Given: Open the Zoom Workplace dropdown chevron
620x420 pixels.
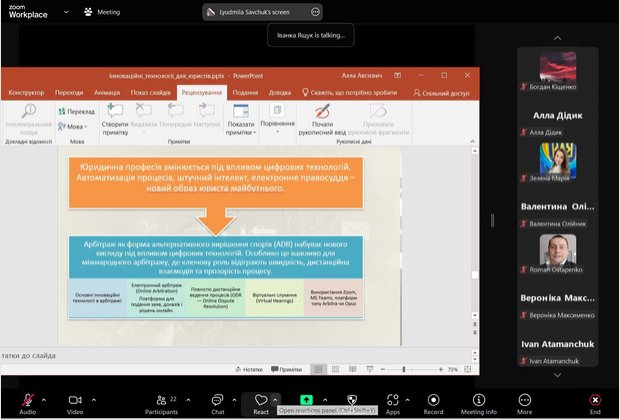Looking at the screenshot, I should pos(66,12).
